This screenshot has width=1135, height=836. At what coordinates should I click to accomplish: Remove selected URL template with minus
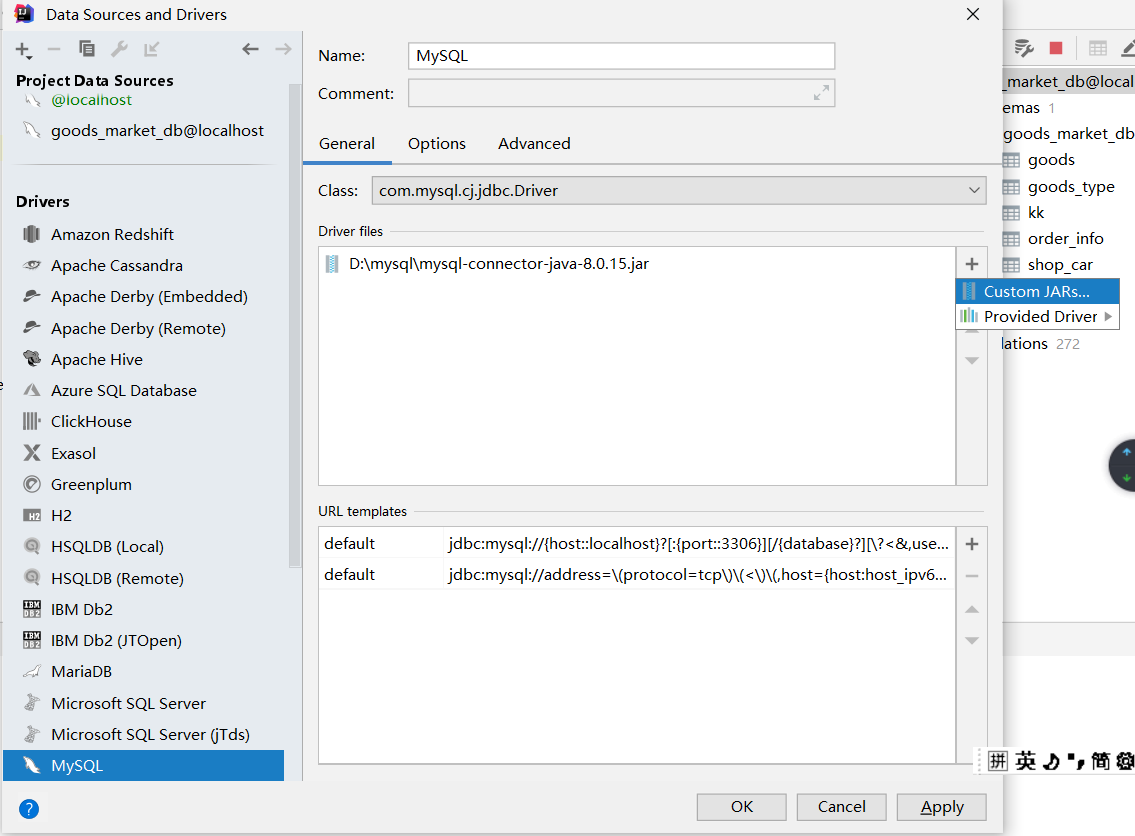pos(972,576)
